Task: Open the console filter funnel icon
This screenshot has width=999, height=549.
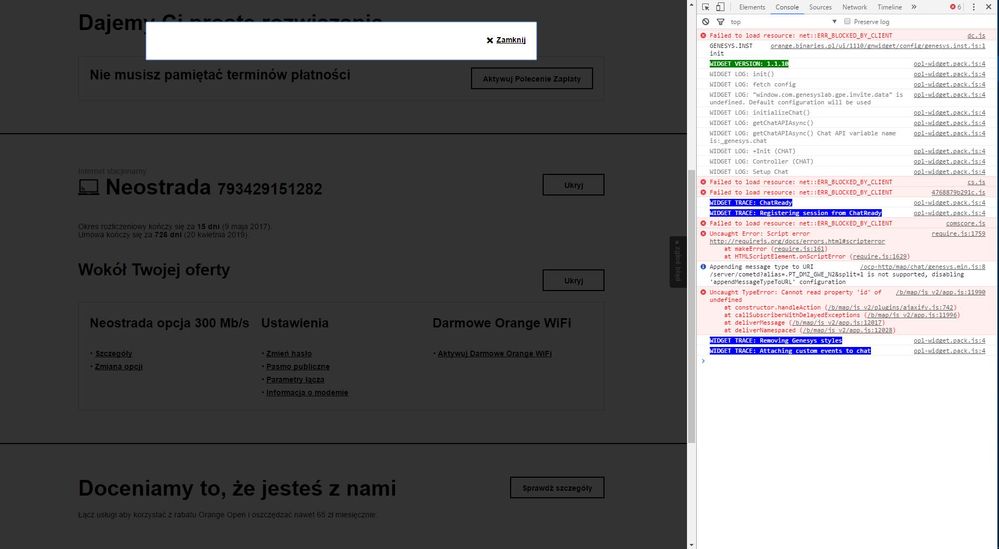Action: [719, 21]
